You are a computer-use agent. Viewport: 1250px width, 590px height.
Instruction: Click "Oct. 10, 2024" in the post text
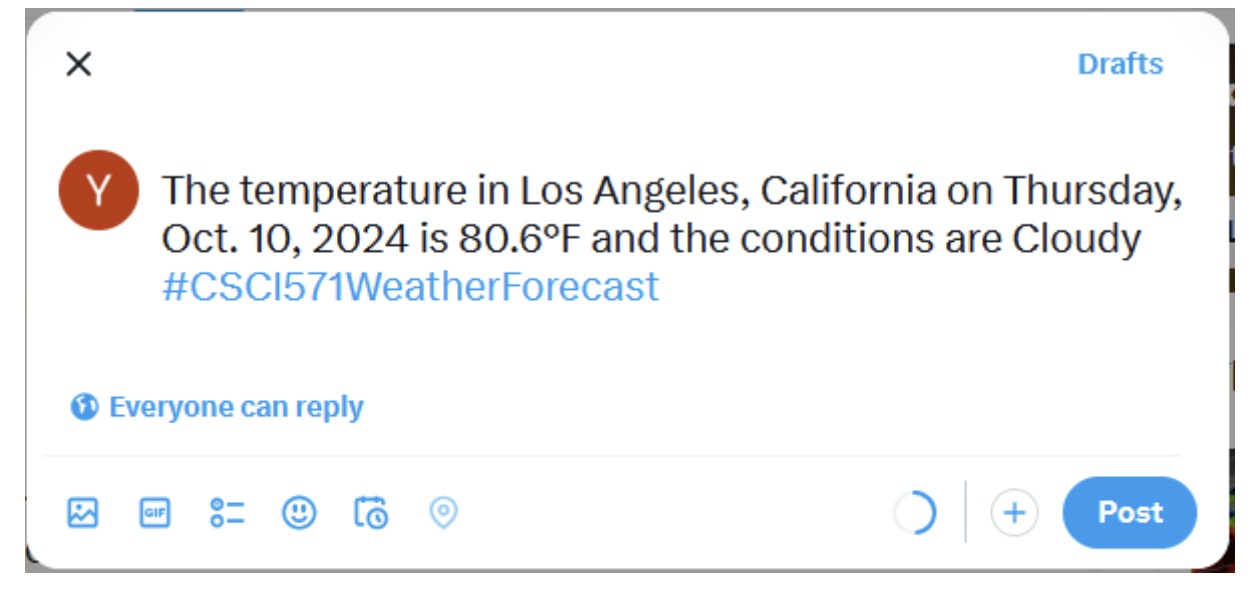(285, 239)
